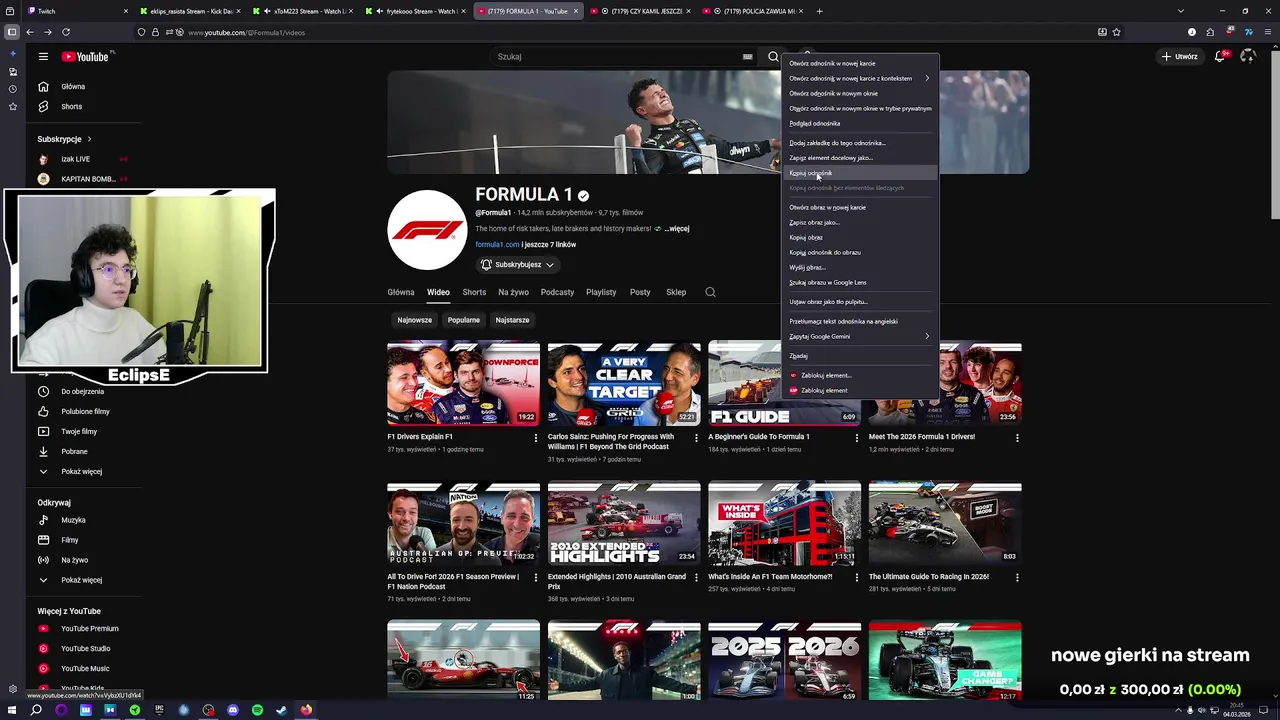Click the page vertical scrollbar
Image resolution: width=1280 pixels, height=720 pixels.
tap(1274, 135)
